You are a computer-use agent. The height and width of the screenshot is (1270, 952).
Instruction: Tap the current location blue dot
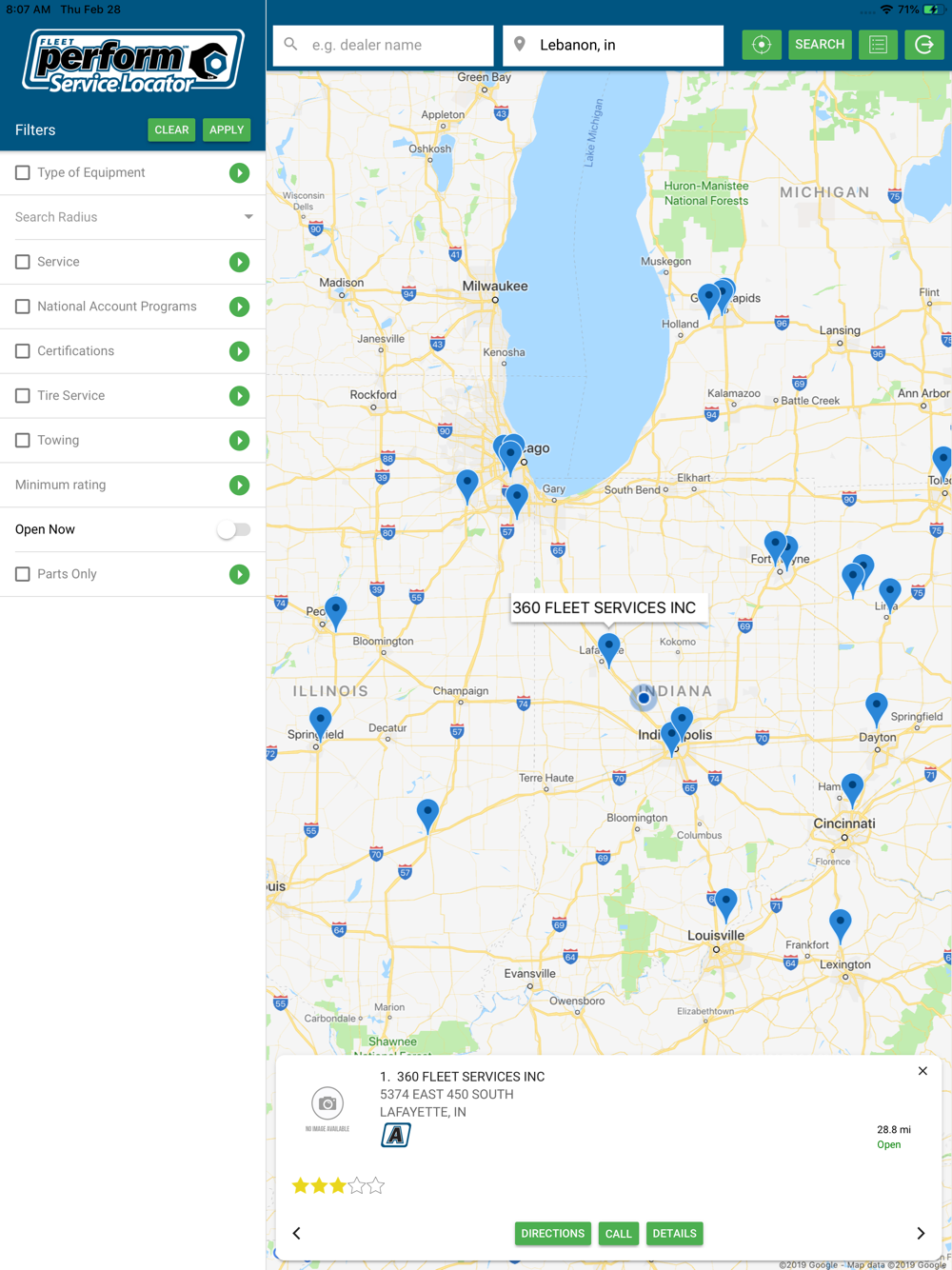[x=644, y=698]
